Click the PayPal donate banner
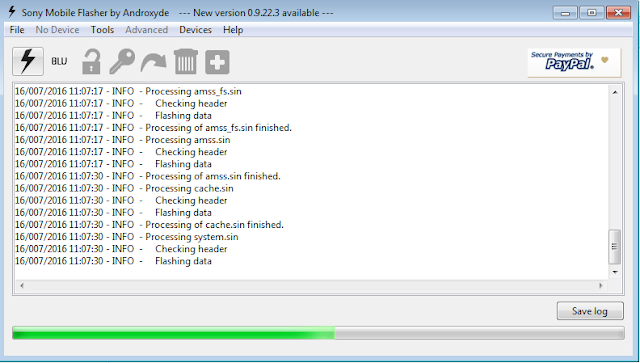 point(574,62)
